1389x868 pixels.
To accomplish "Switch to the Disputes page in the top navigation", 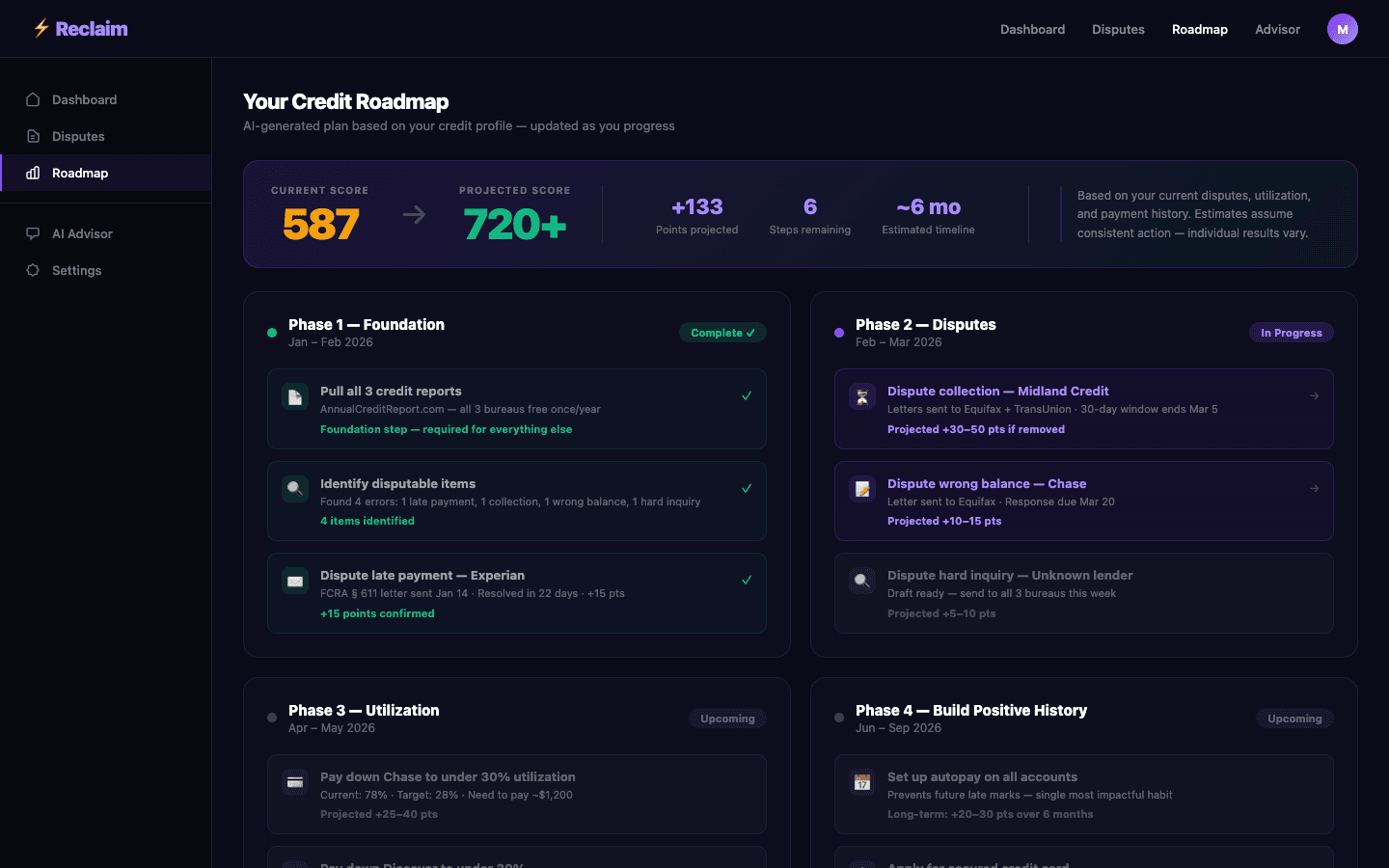I will [1118, 29].
